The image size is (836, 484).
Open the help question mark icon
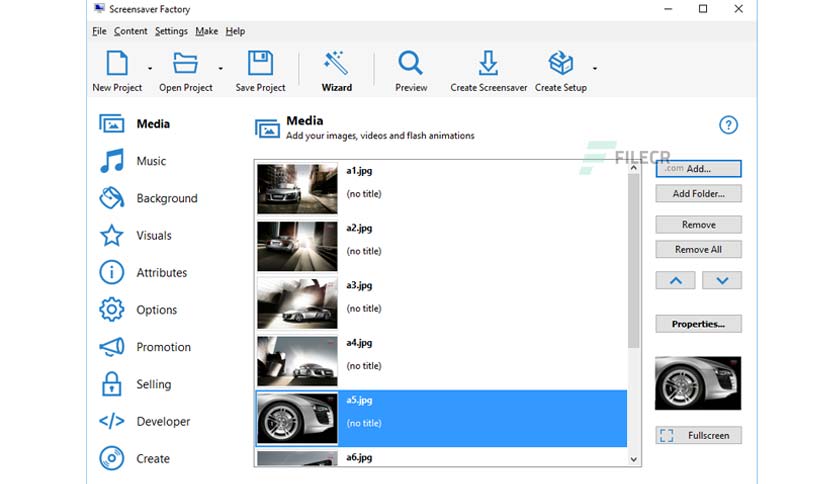click(728, 125)
